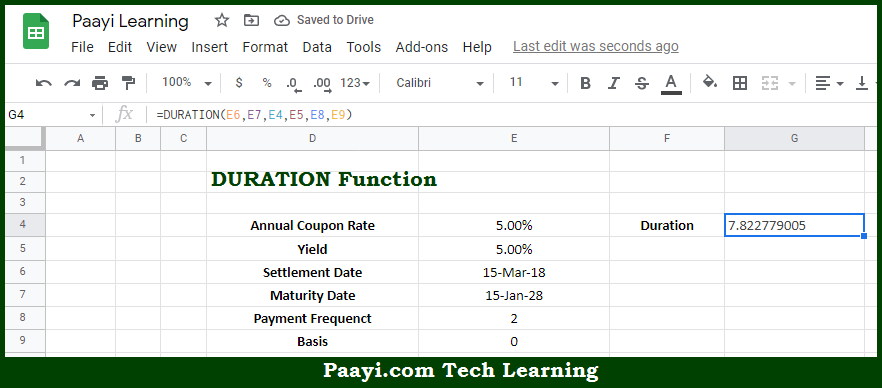The image size is (882, 388).
Task: Decrease decimal places
Action: 294,84
